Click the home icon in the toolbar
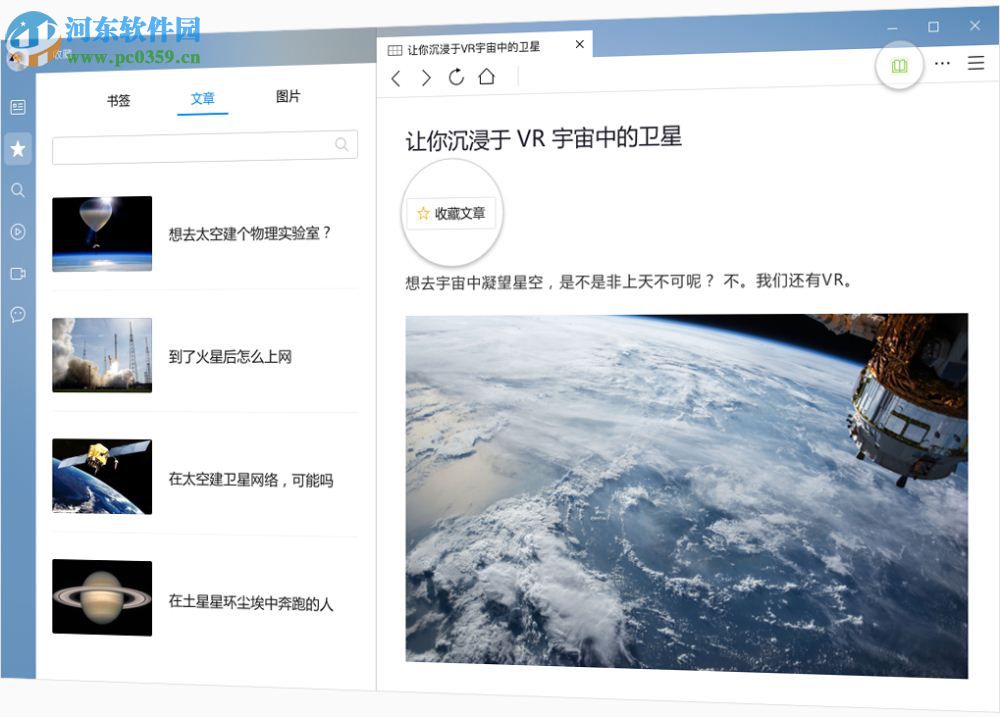 487,77
